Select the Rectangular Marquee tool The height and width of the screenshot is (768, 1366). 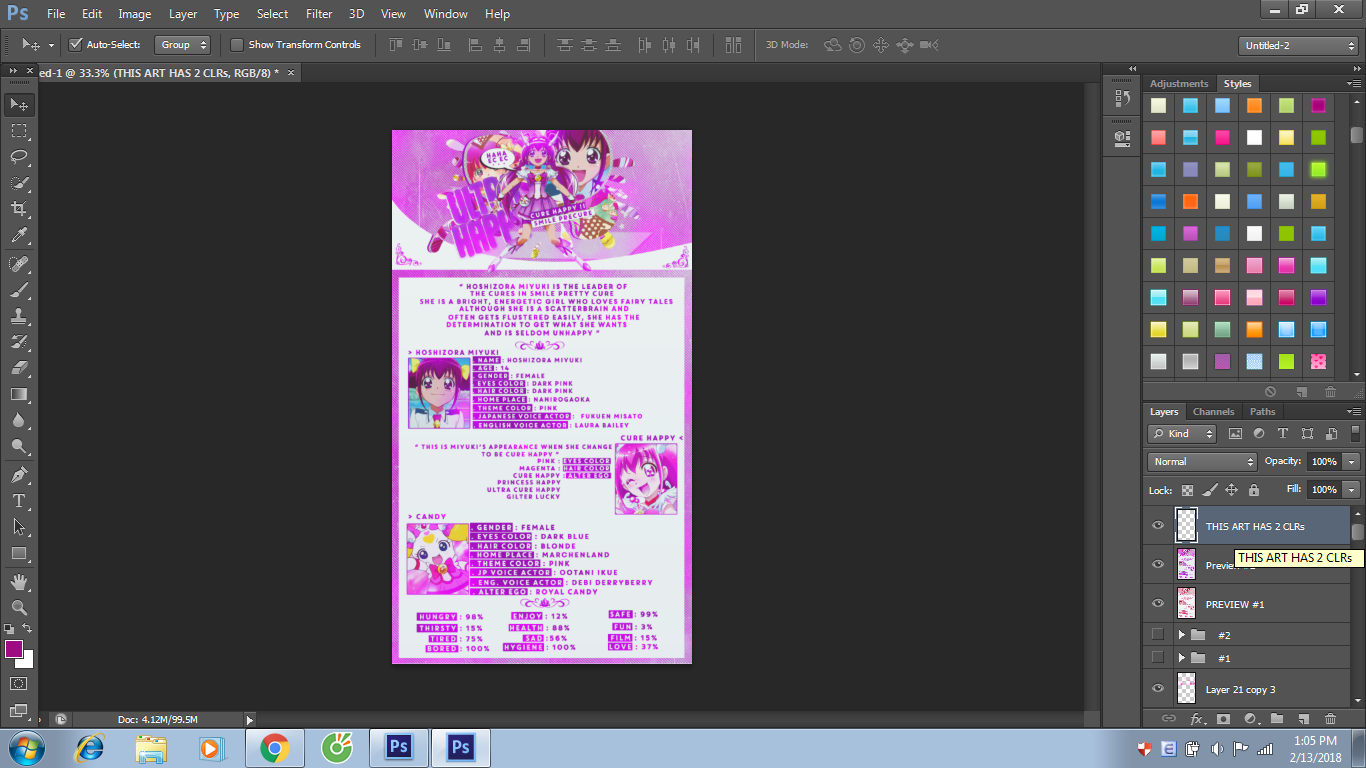[19, 131]
